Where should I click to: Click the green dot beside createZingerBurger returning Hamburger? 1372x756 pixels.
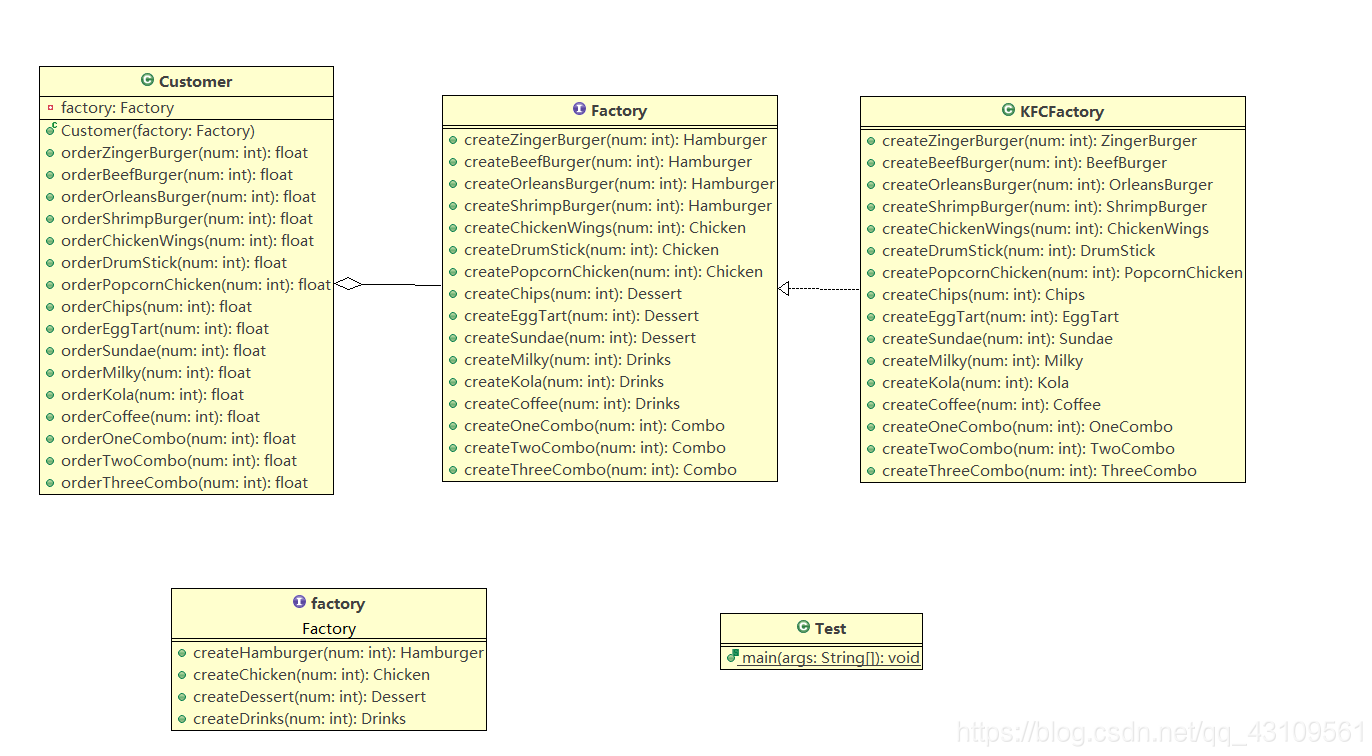point(453,140)
